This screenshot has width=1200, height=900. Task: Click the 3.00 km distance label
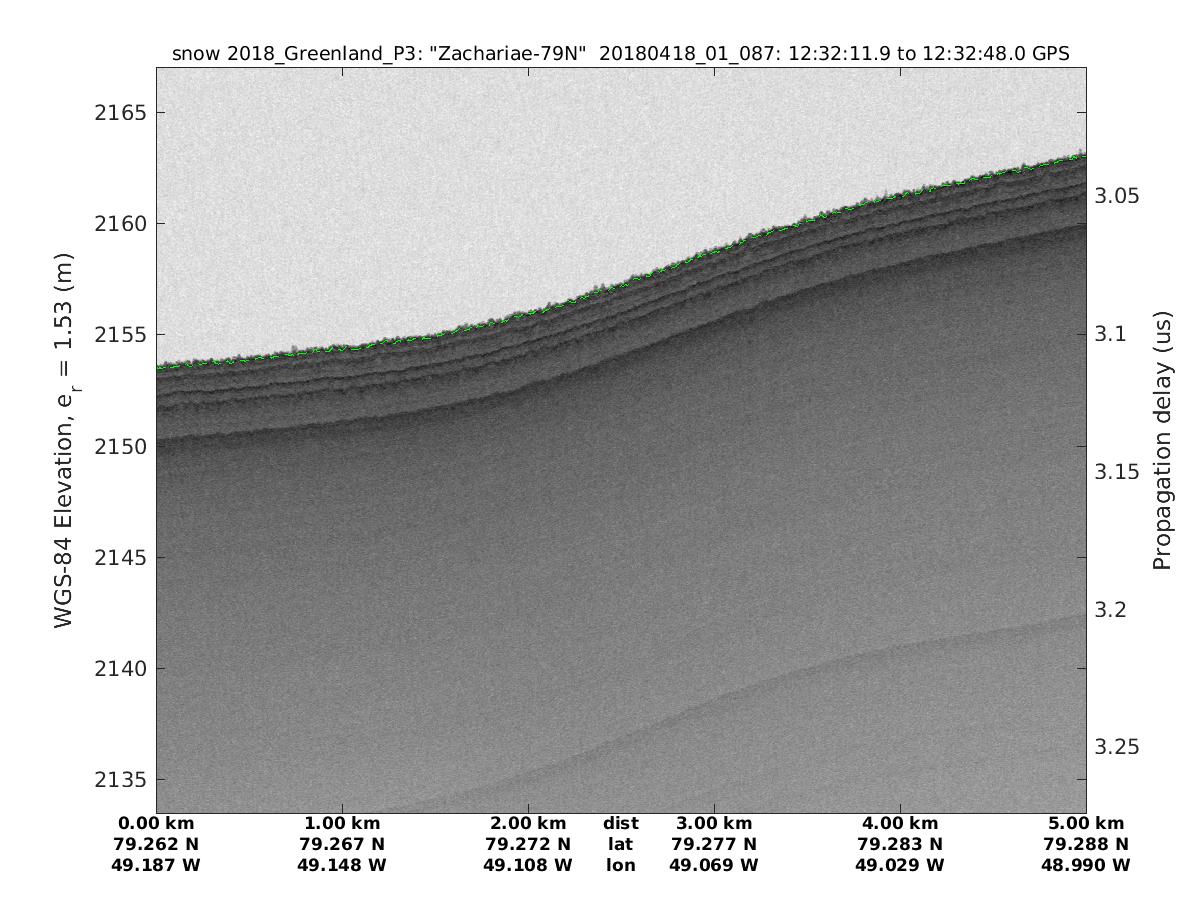pos(714,824)
